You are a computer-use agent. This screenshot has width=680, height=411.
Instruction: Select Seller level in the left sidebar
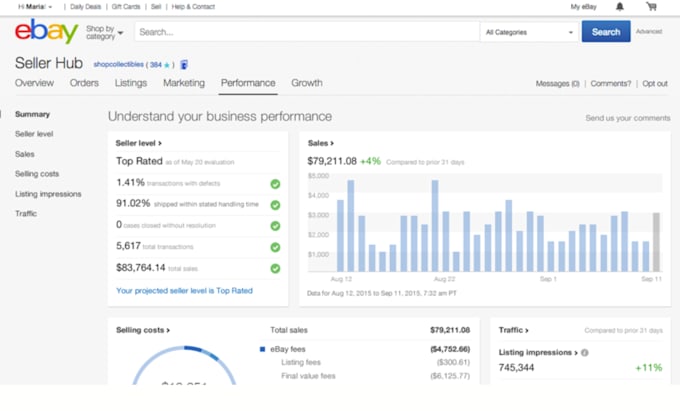34,134
